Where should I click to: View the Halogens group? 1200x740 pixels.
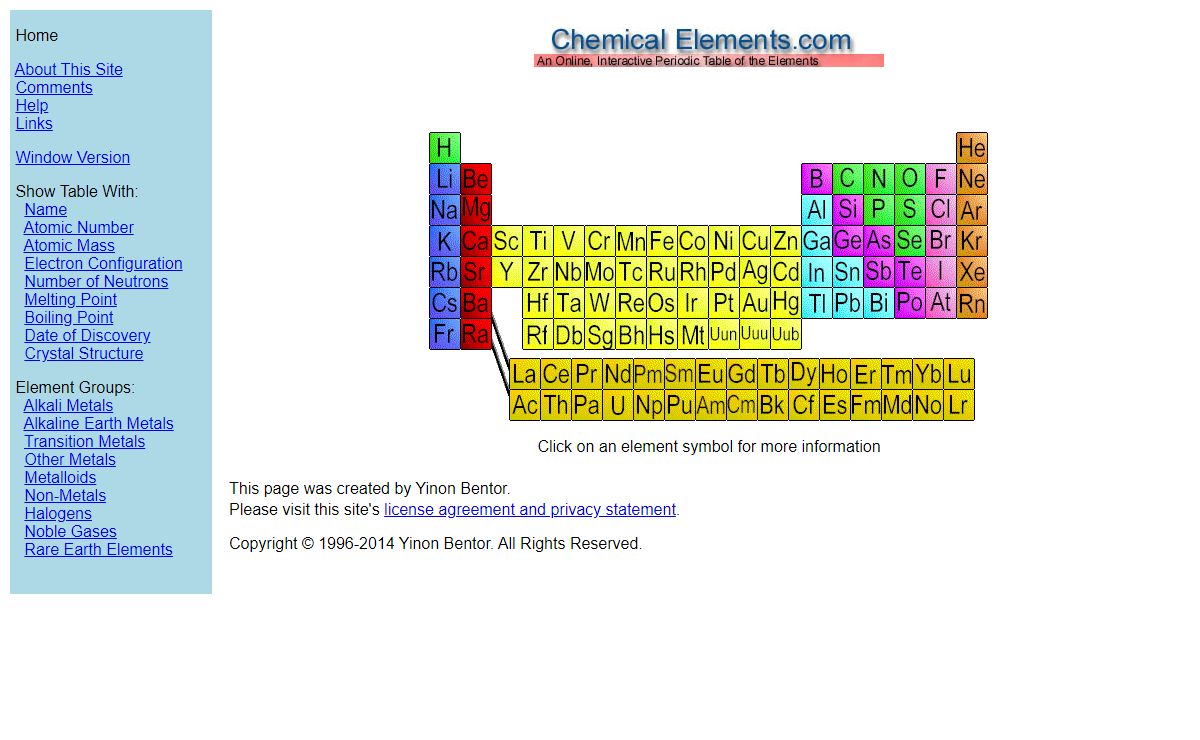(x=58, y=514)
